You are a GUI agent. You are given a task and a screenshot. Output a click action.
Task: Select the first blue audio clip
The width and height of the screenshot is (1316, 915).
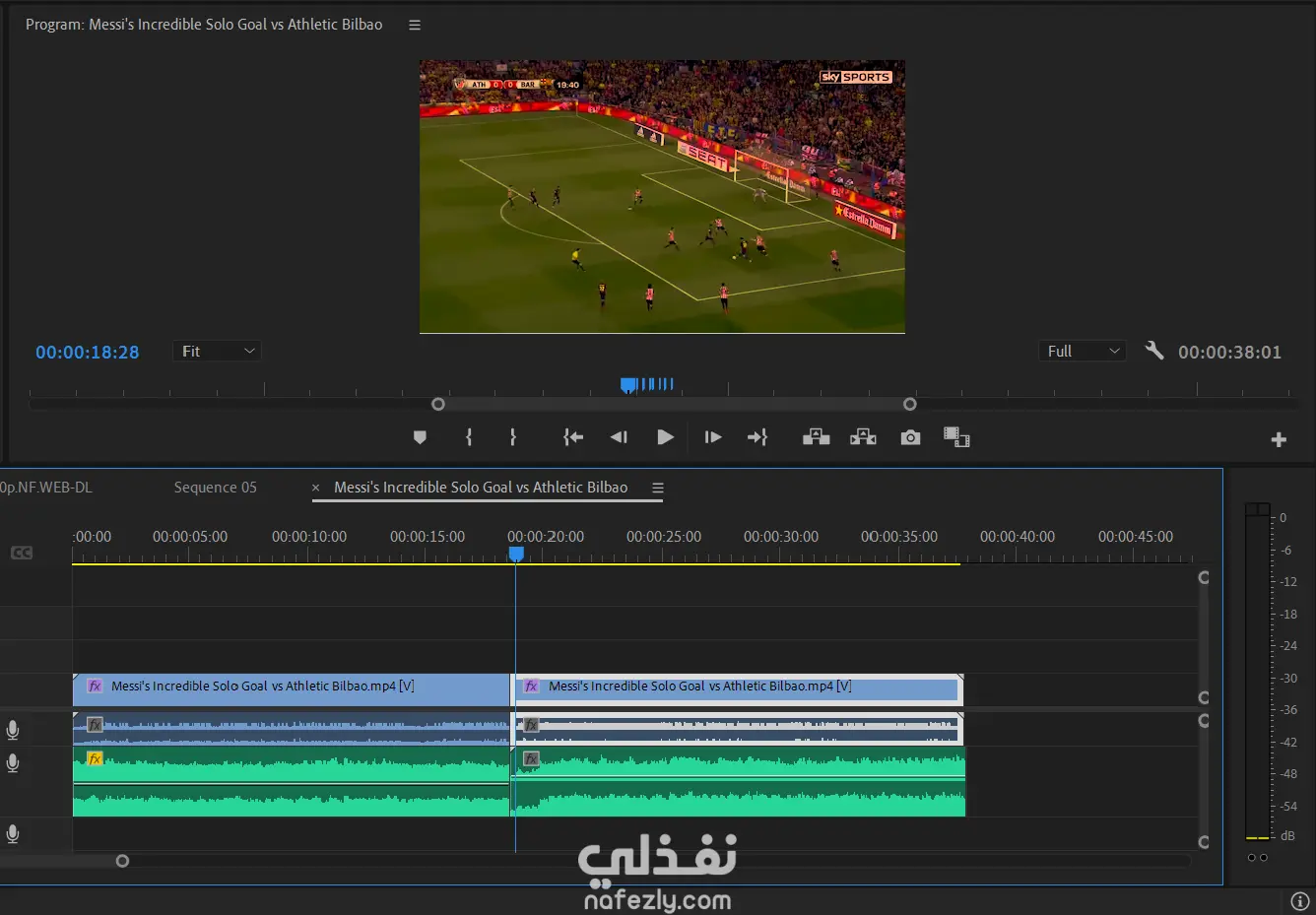pyautogui.click(x=292, y=728)
